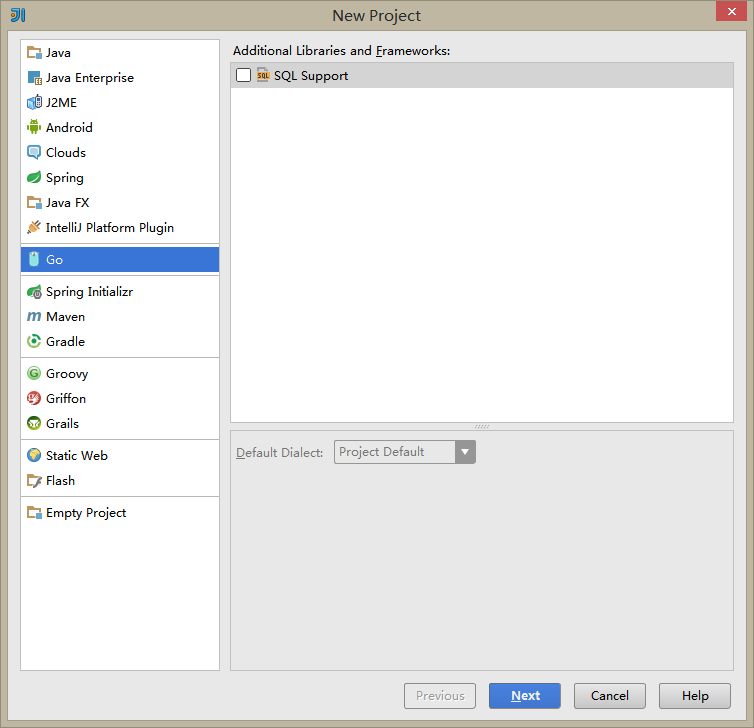Select the Flash folder icon

click(x=34, y=480)
